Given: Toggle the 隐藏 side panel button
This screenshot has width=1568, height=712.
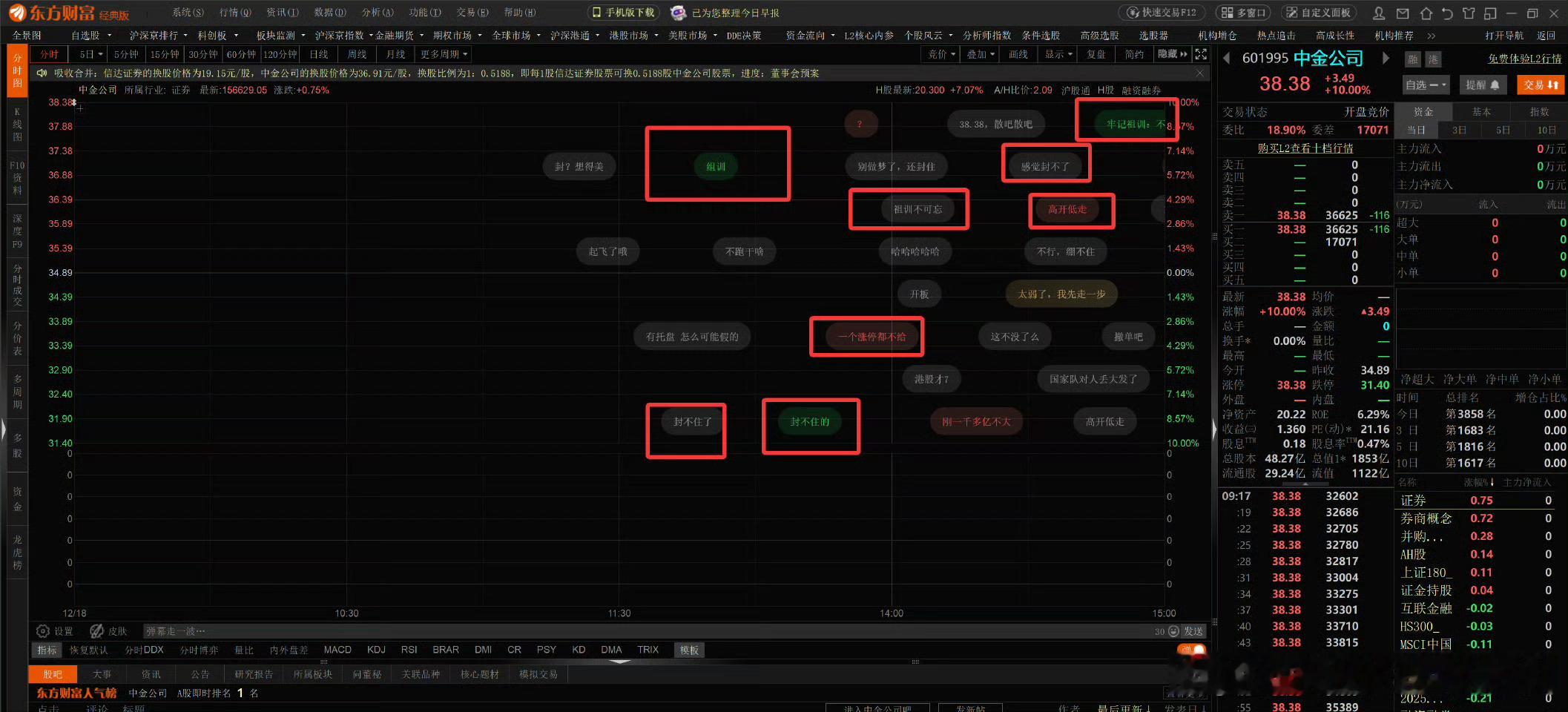Looking at the screenshot, I should pos(1172,54).
